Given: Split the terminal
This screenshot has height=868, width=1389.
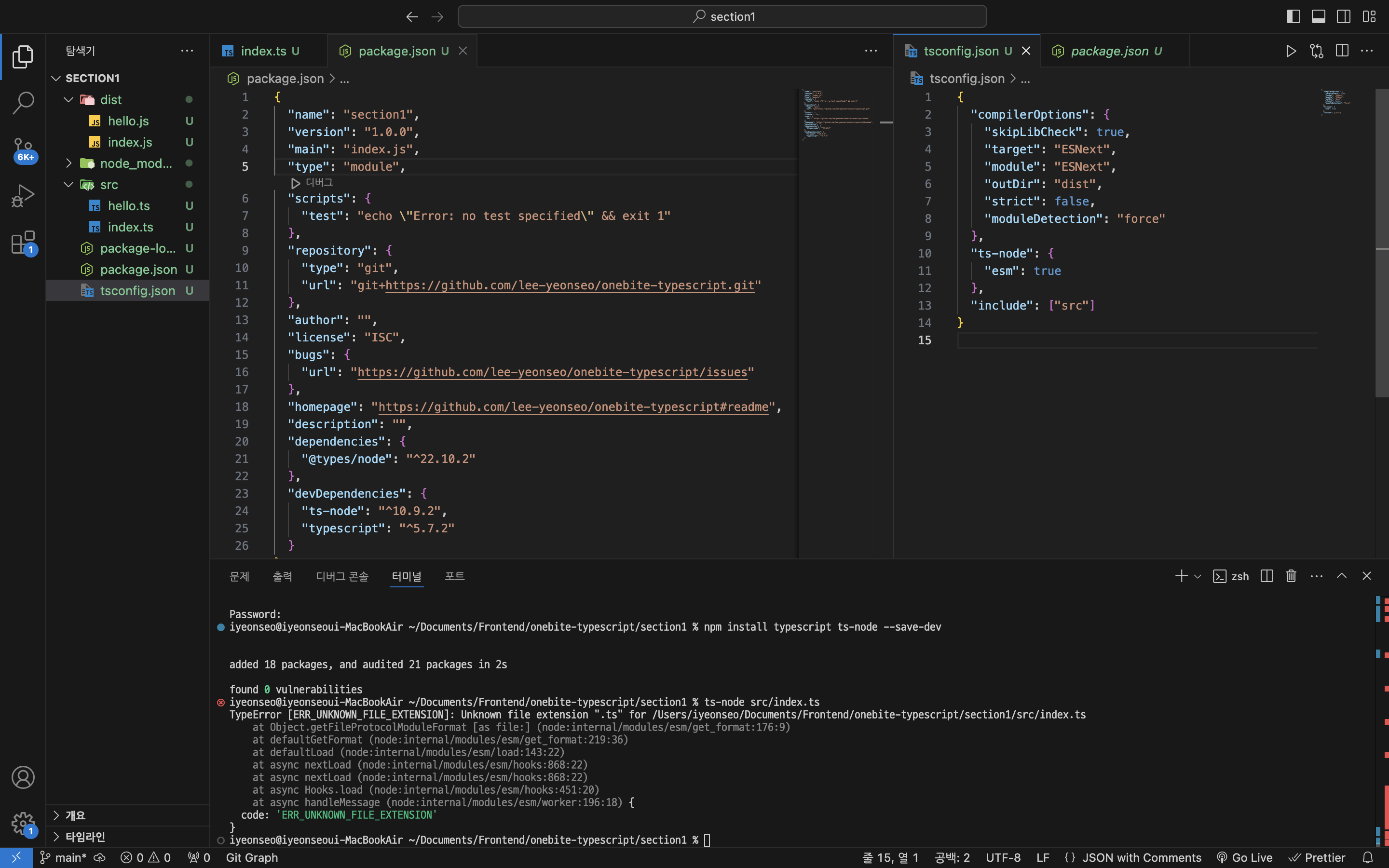Looking at the screenshot, I should 1267,576.
